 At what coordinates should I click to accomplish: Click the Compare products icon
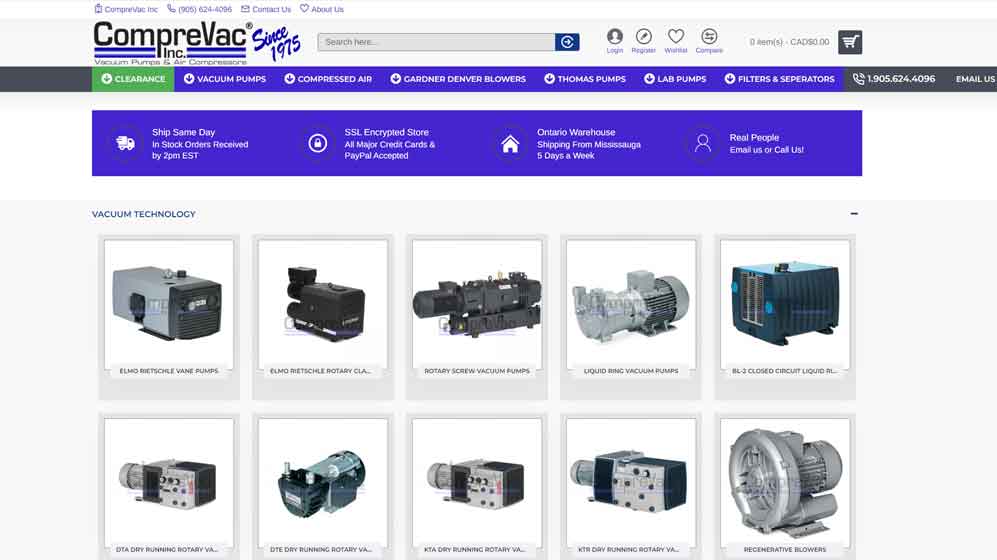pos(709,37)
